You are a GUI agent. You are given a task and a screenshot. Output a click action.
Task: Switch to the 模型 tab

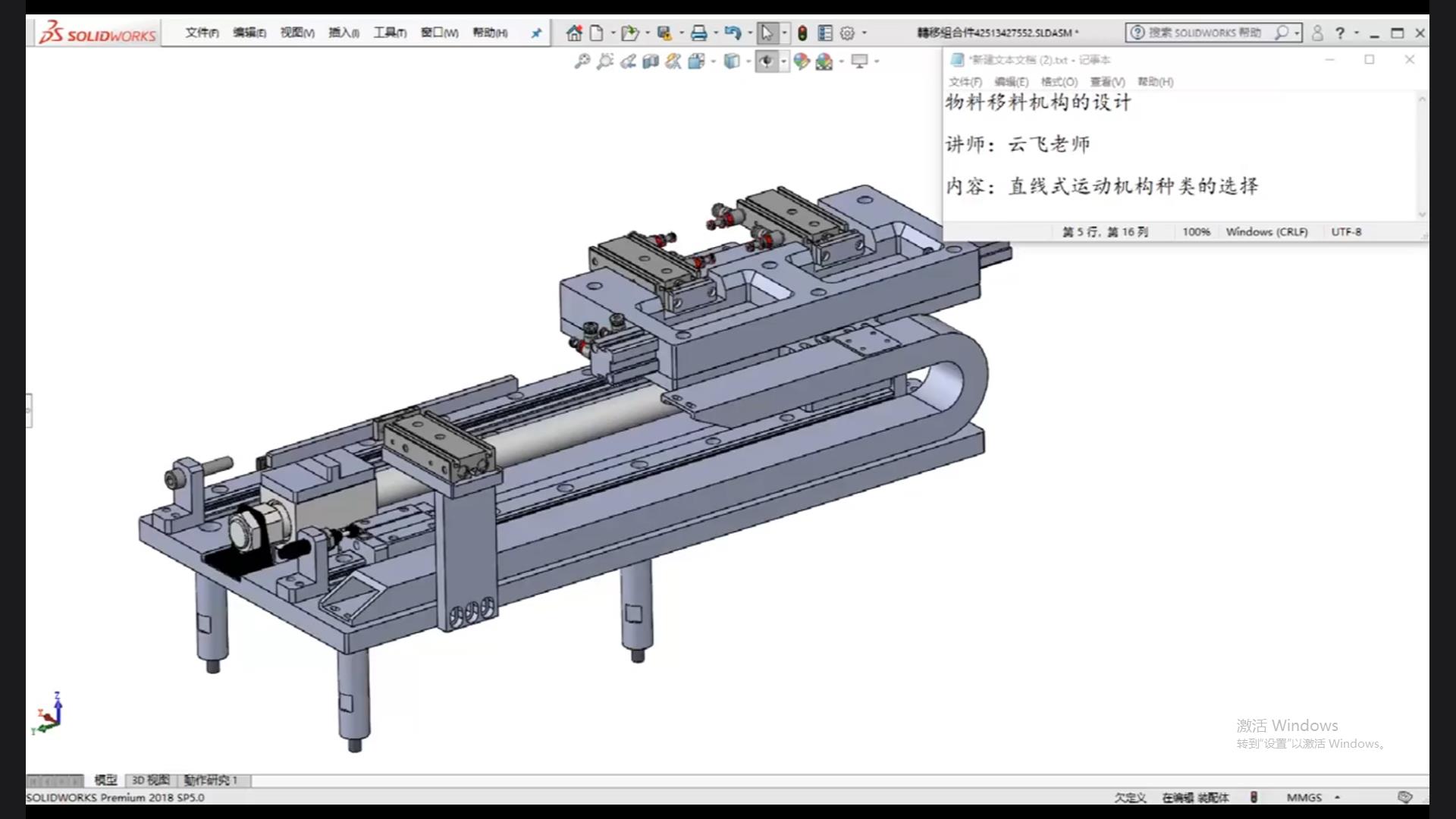coord(105,780)
